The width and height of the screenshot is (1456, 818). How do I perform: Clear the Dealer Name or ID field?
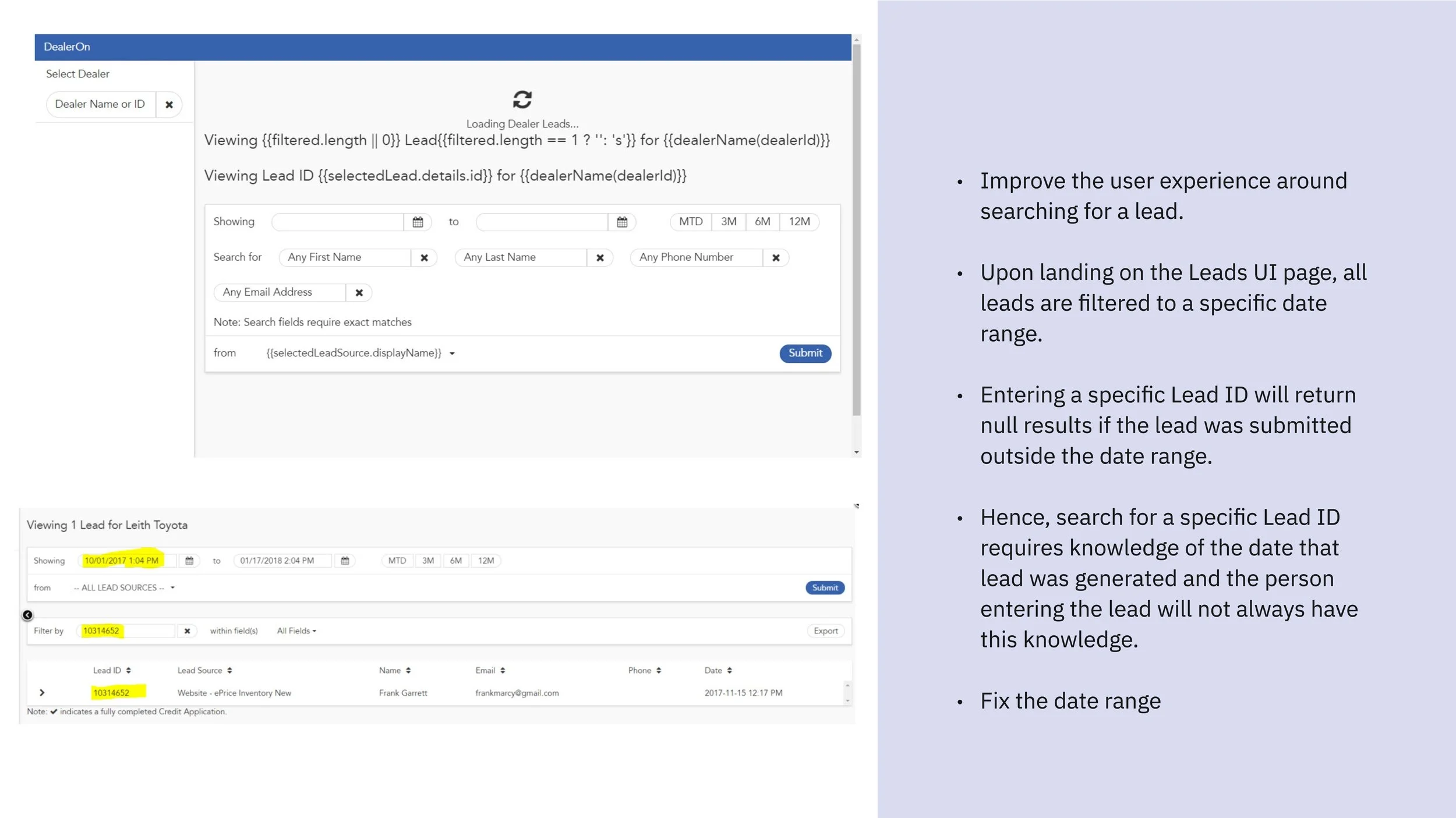pos(169,105)
